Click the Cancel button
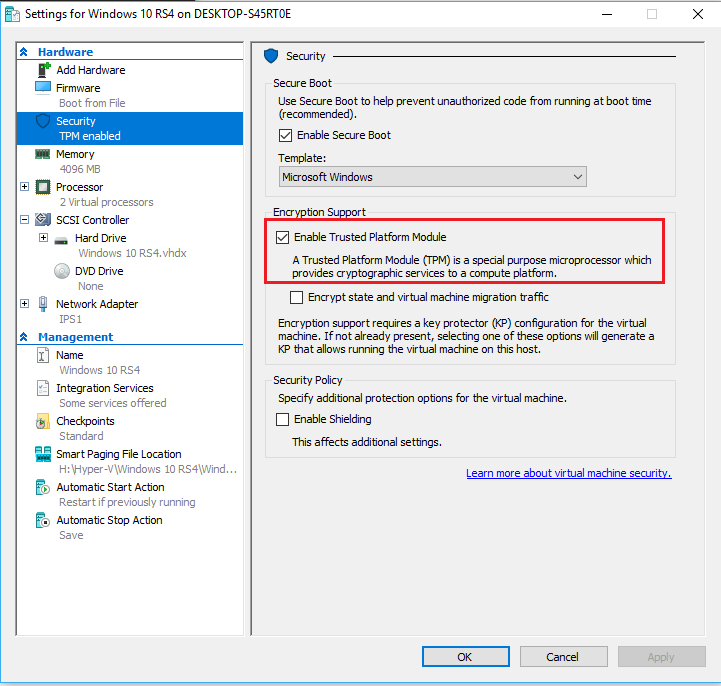This screenshot has width=721, height=686. 563,657
